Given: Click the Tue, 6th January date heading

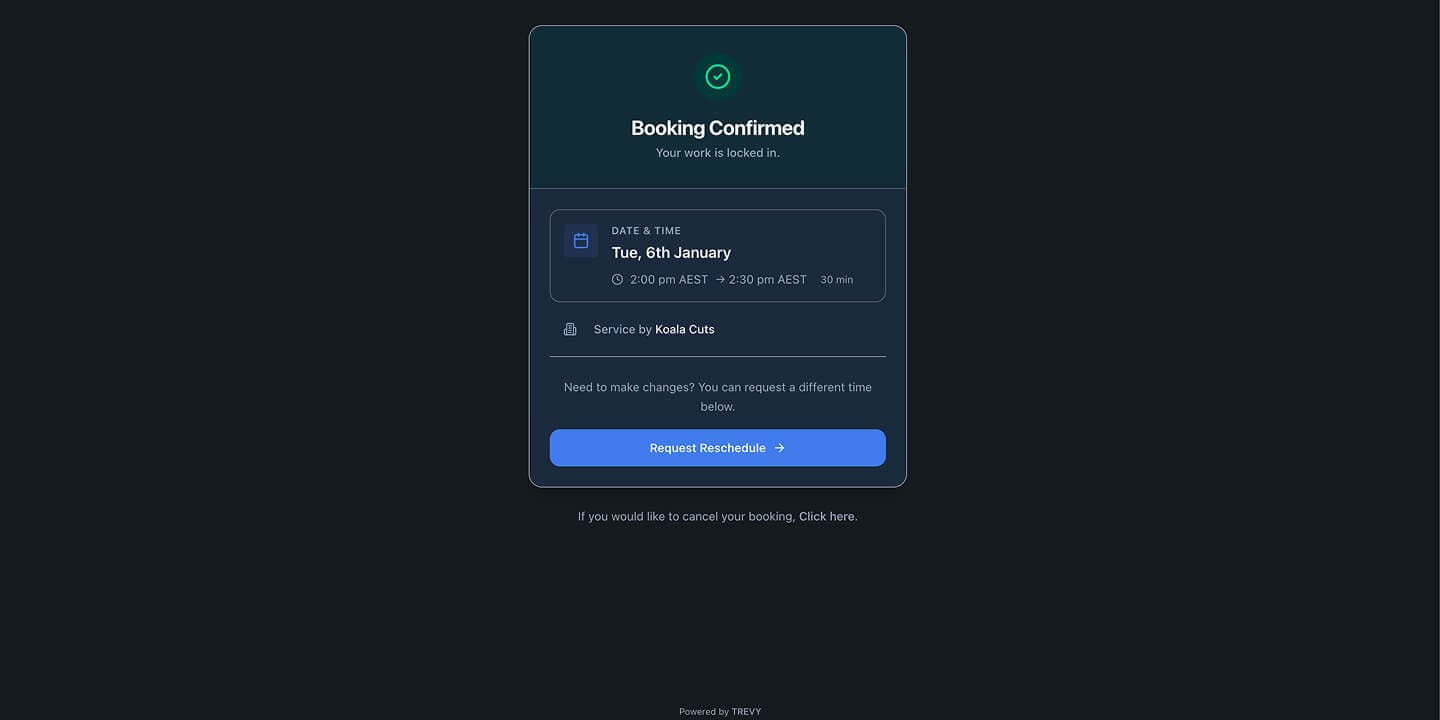Looking at the screenshot, I should pyautogui.click(x=671, y=252).
